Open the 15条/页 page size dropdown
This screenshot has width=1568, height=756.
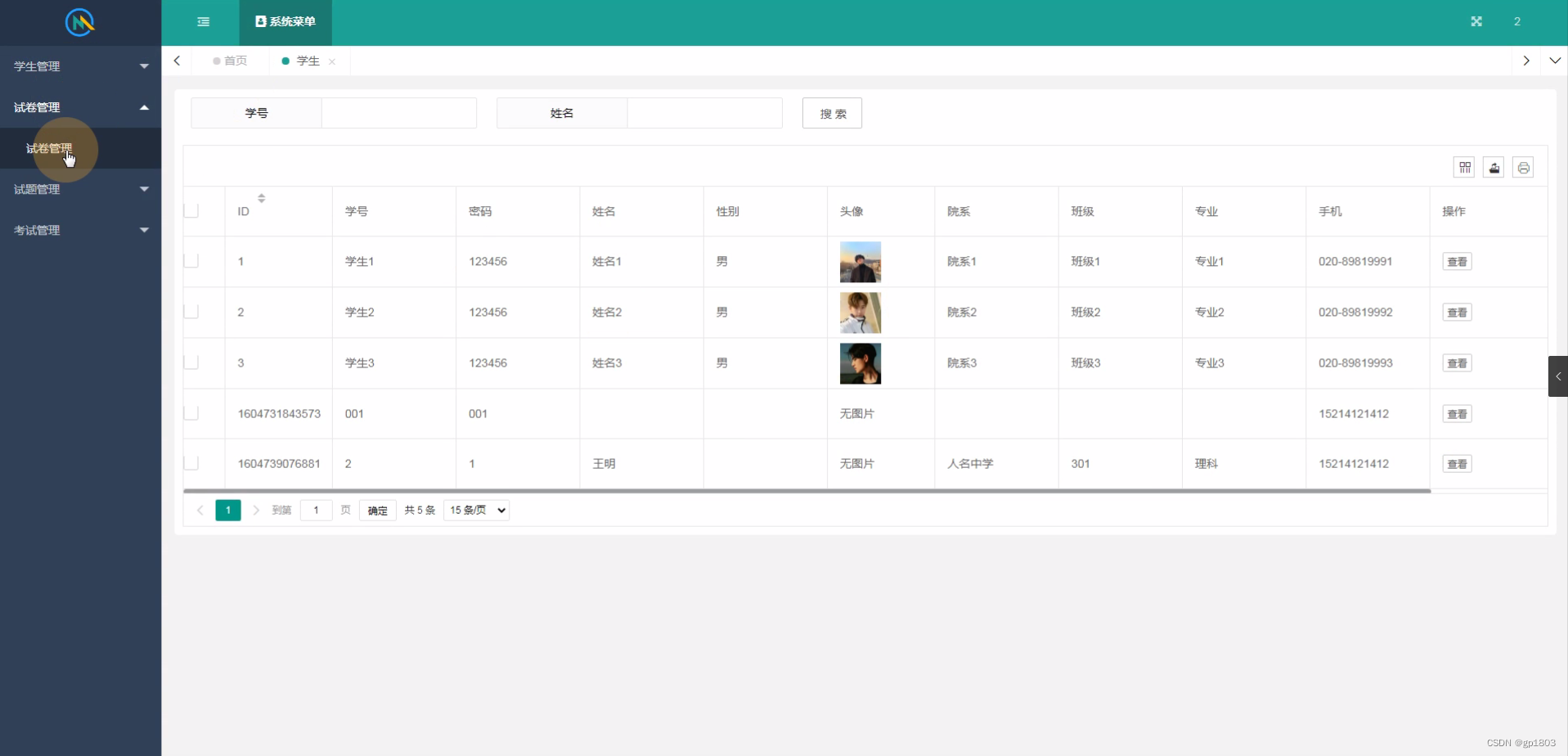[x=475, y=510]
